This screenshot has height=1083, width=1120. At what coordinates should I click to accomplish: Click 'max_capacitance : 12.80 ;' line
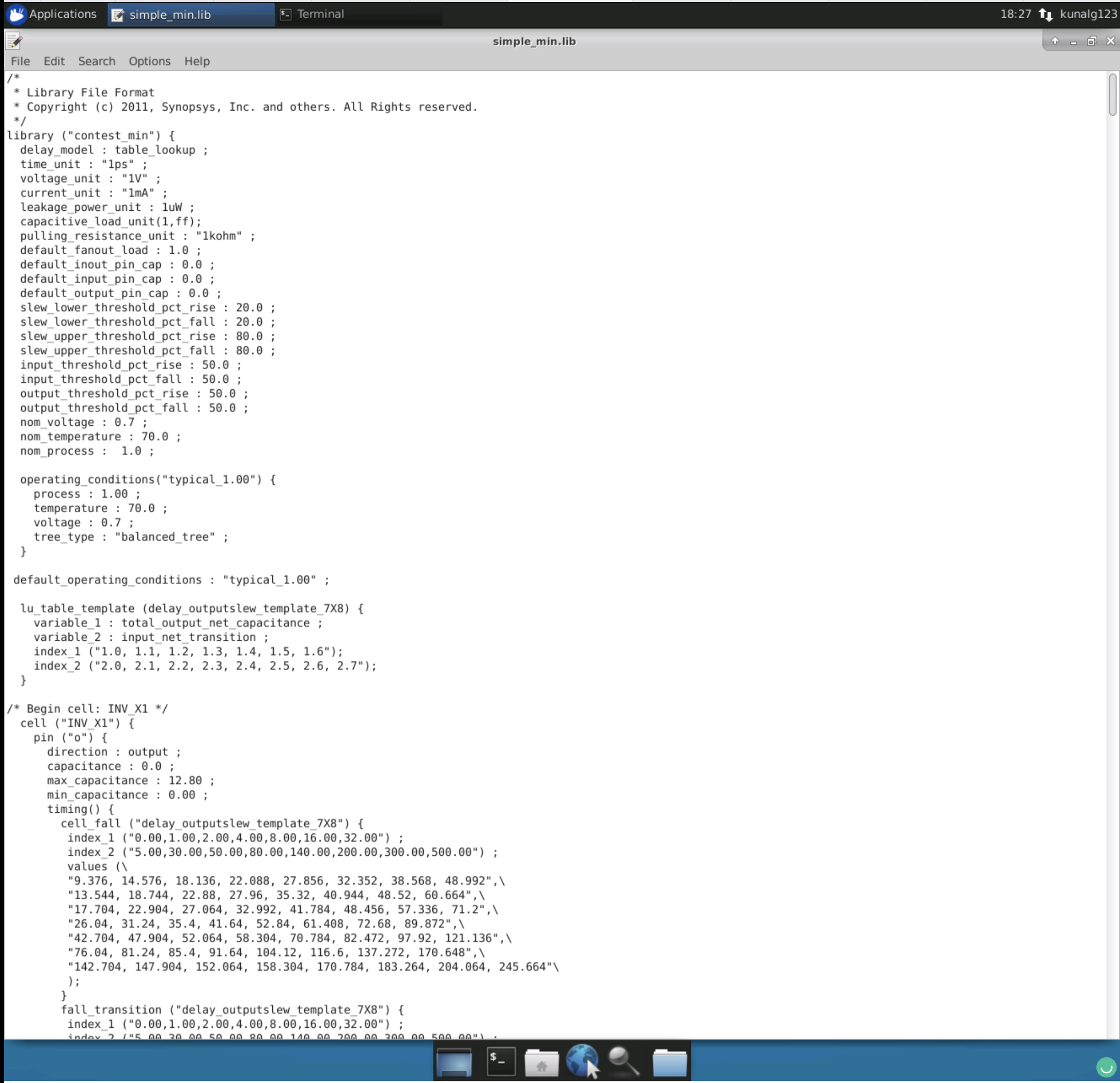(x=131, y=780)
